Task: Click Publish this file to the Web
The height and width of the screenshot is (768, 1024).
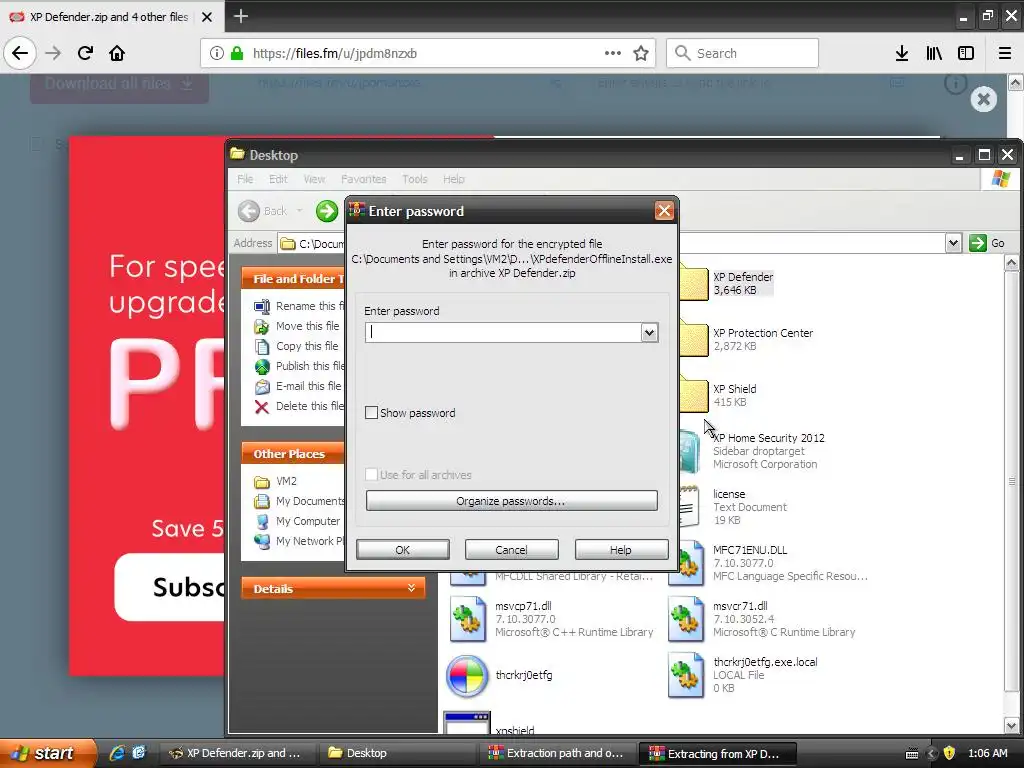Action: point(298,366)
